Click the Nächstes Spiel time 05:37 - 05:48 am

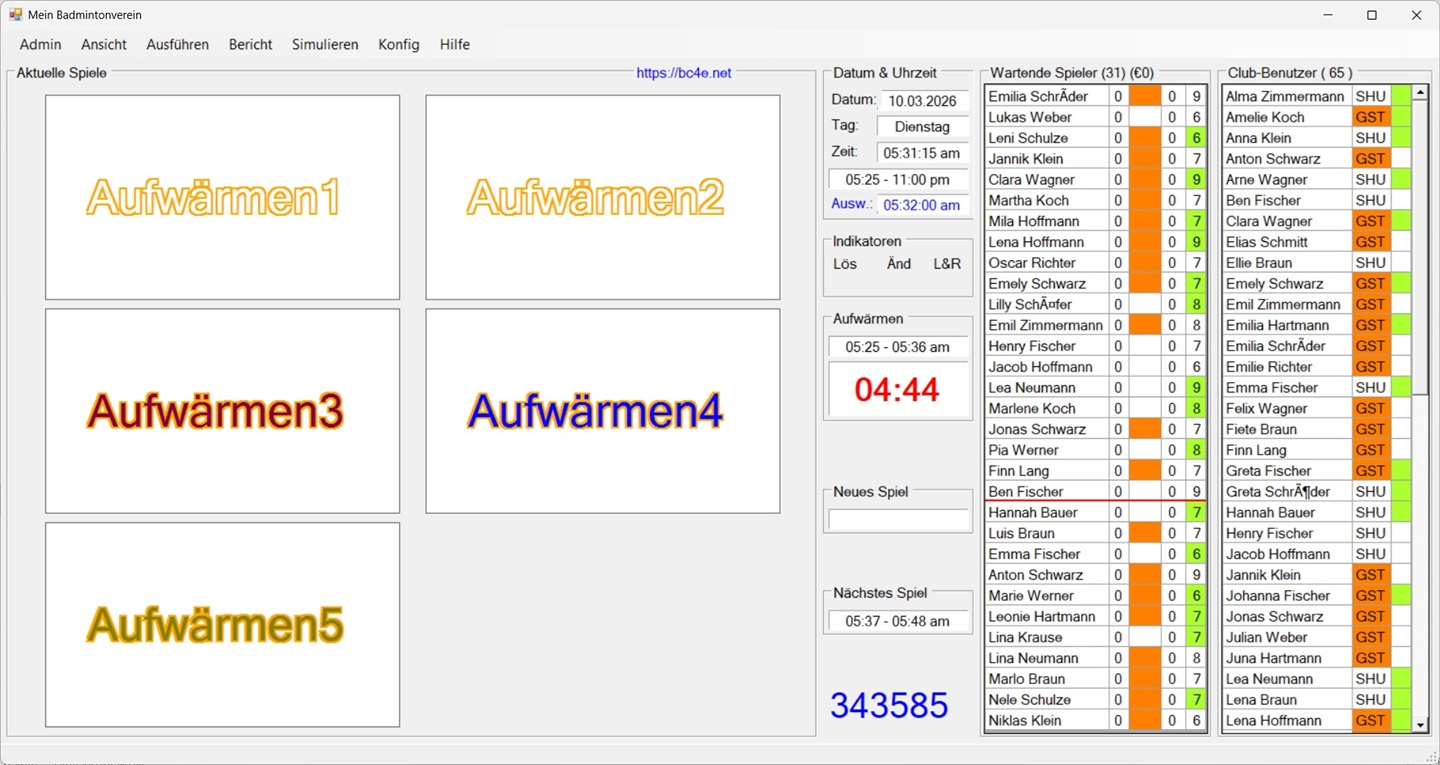898,621
